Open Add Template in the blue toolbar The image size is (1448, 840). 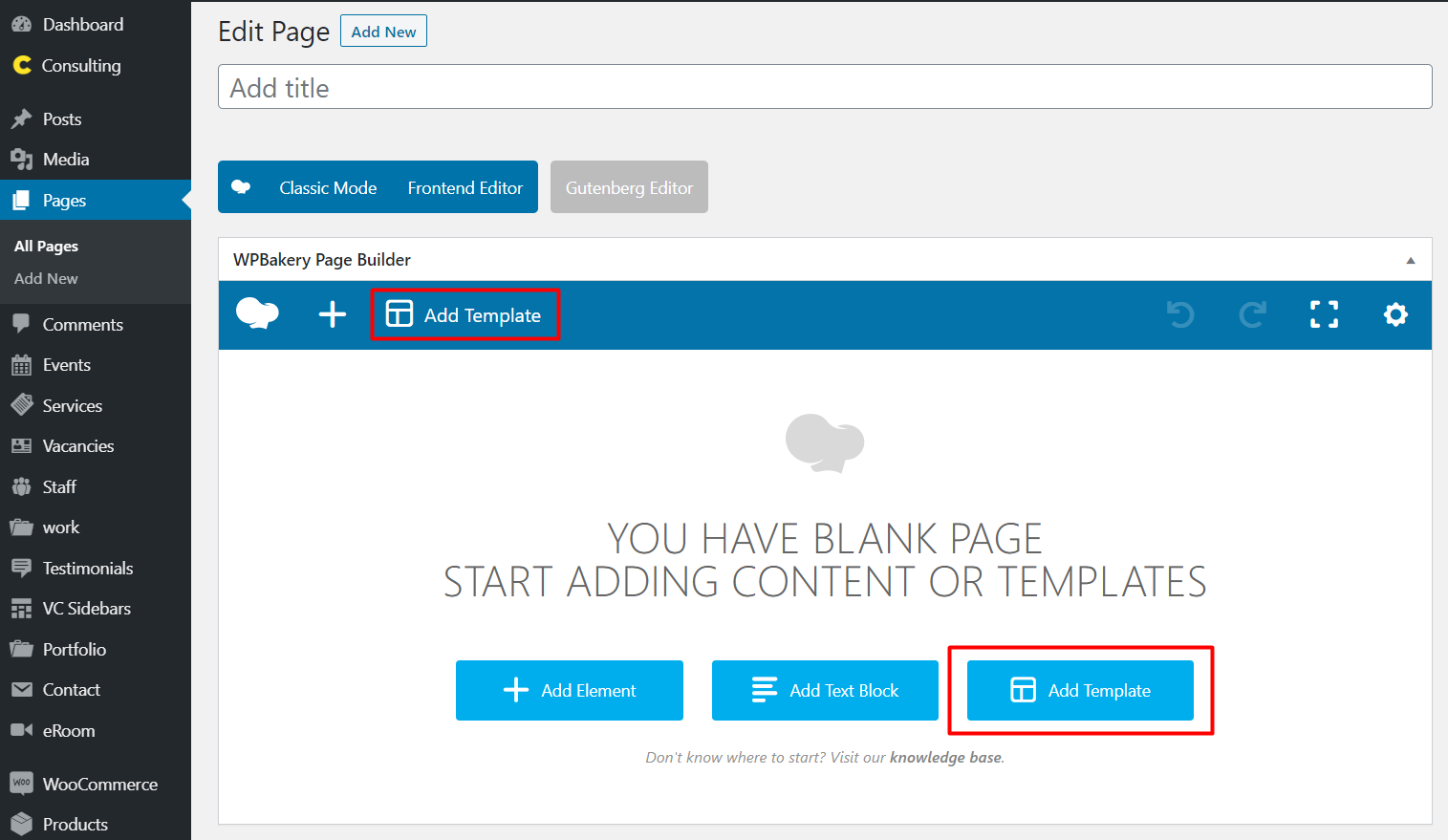(x=465, y=315)
